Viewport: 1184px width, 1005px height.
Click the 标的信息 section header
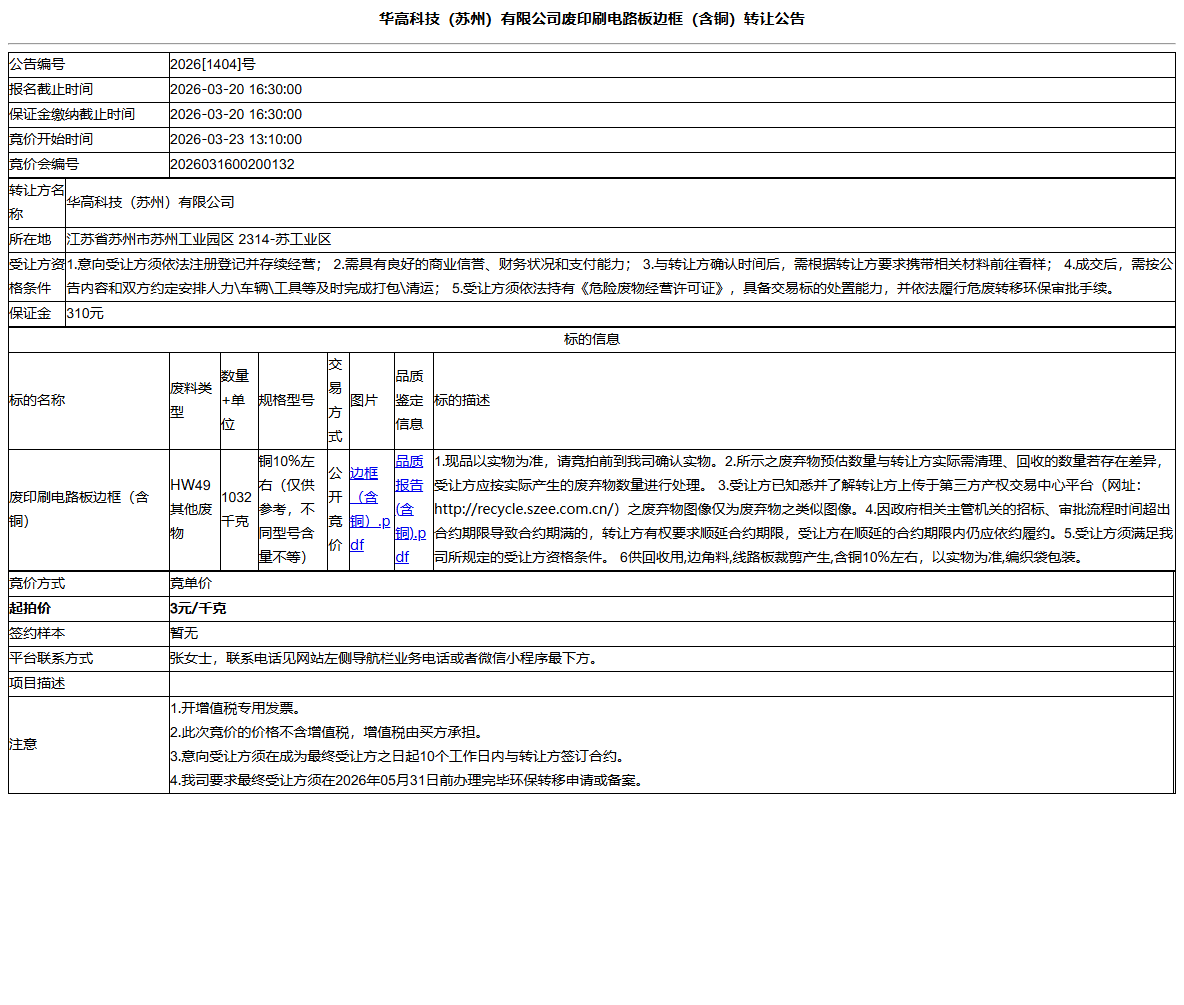[x=591, y=339]
